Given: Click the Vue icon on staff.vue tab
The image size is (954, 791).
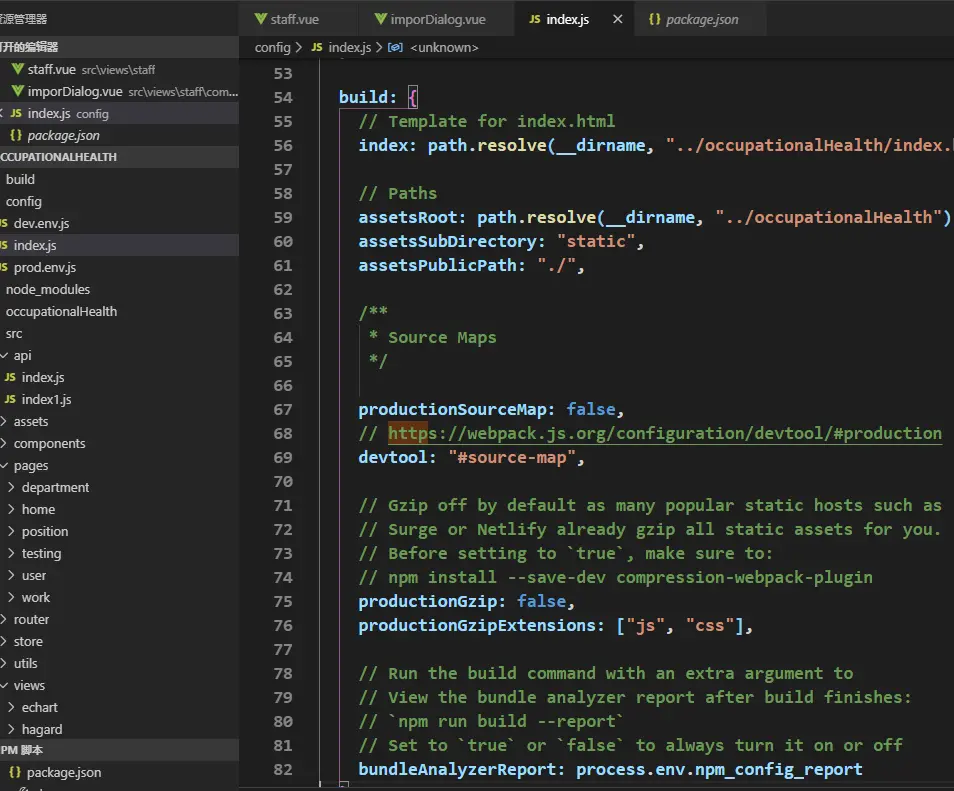Looking at the screenshot, I should tap(261, 19).
